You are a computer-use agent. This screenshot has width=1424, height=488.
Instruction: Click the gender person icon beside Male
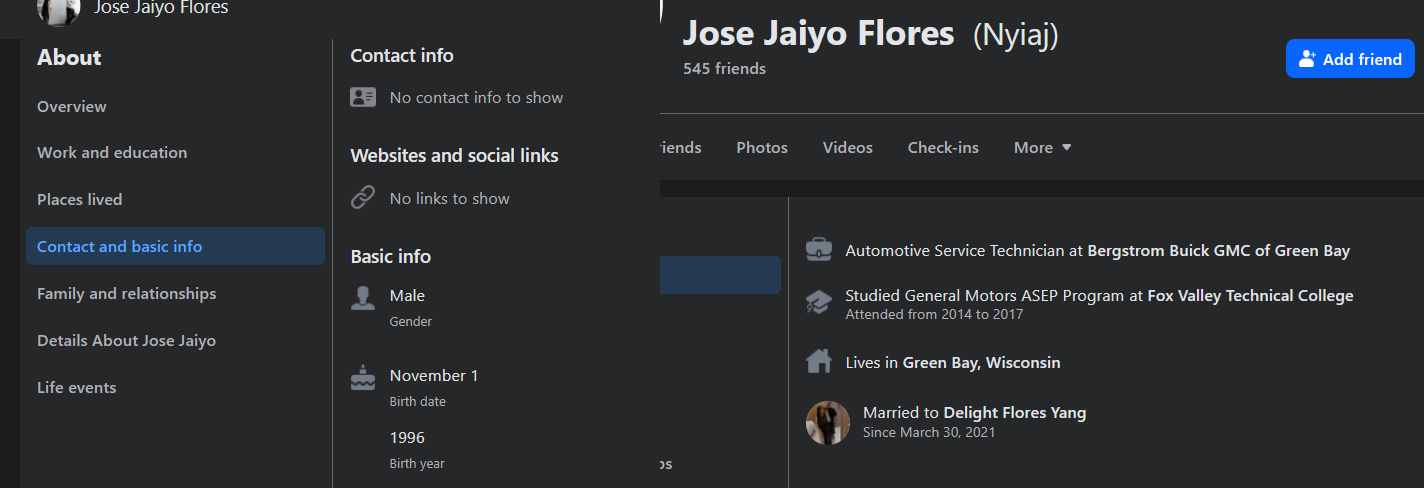[363, 298]
